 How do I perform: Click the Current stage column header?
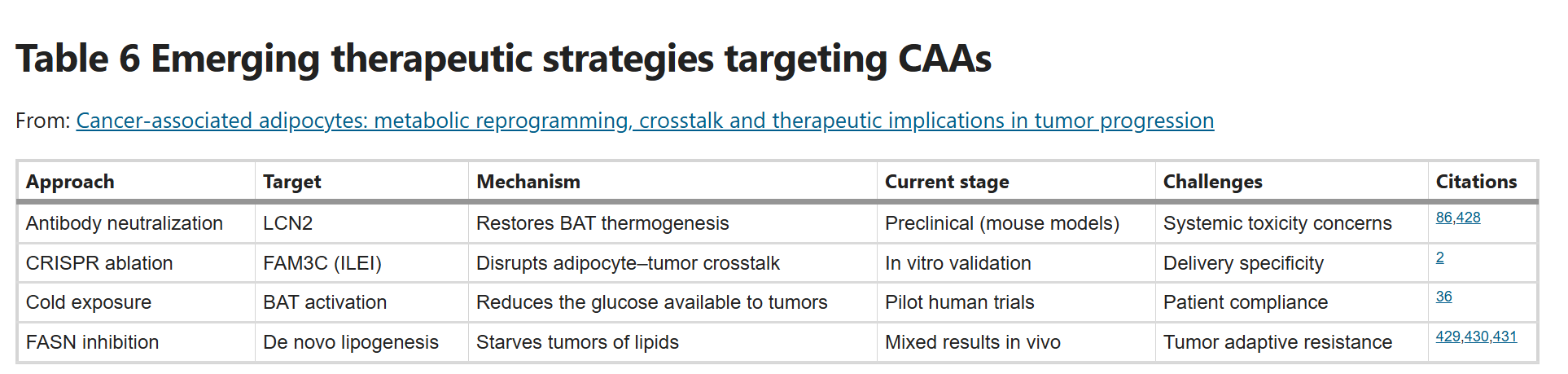947,182
